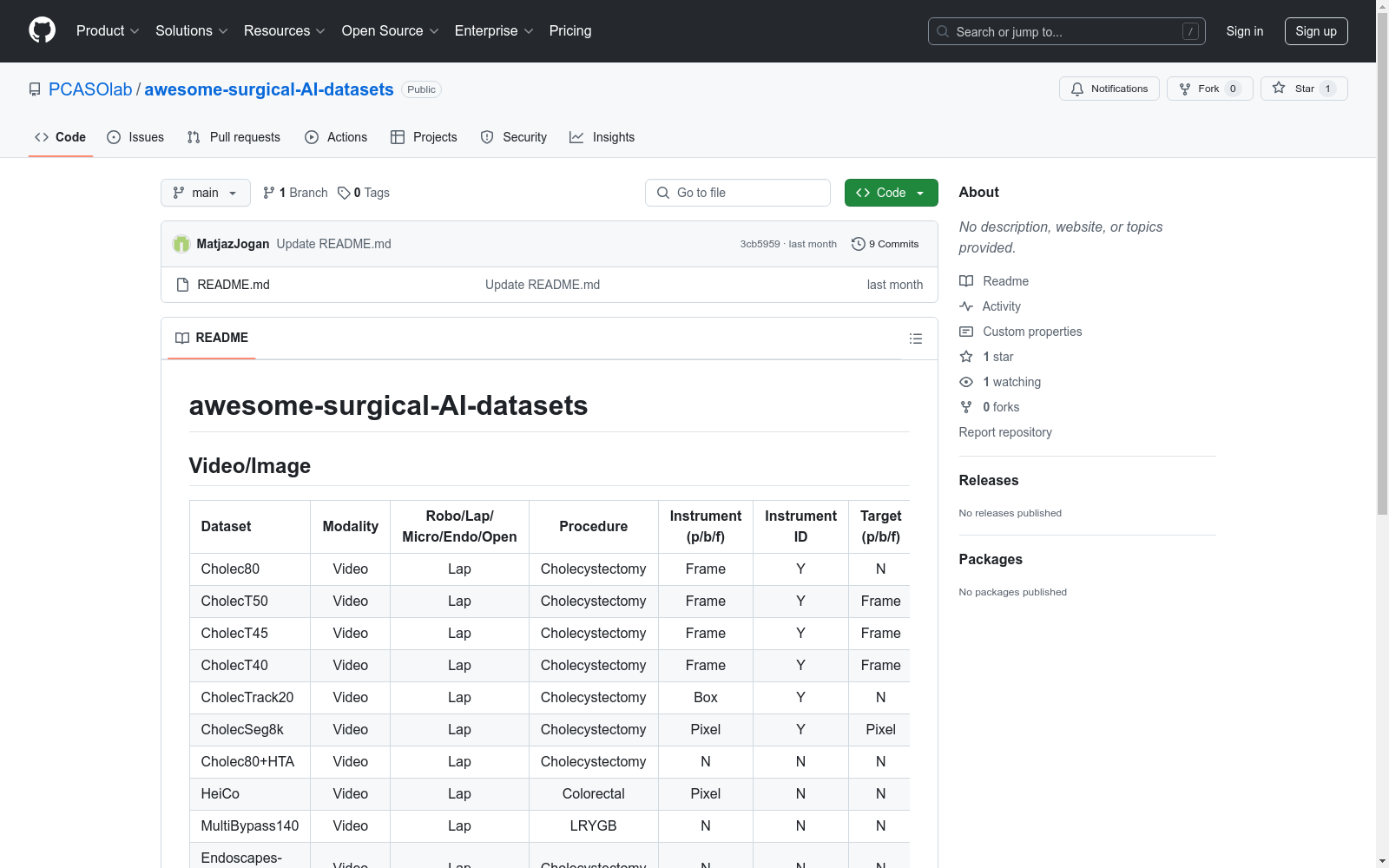This screenshot has width=1389, height=868.
Task: Open the 3cb5959 commit hash link
Action: [x=760, y=244]
